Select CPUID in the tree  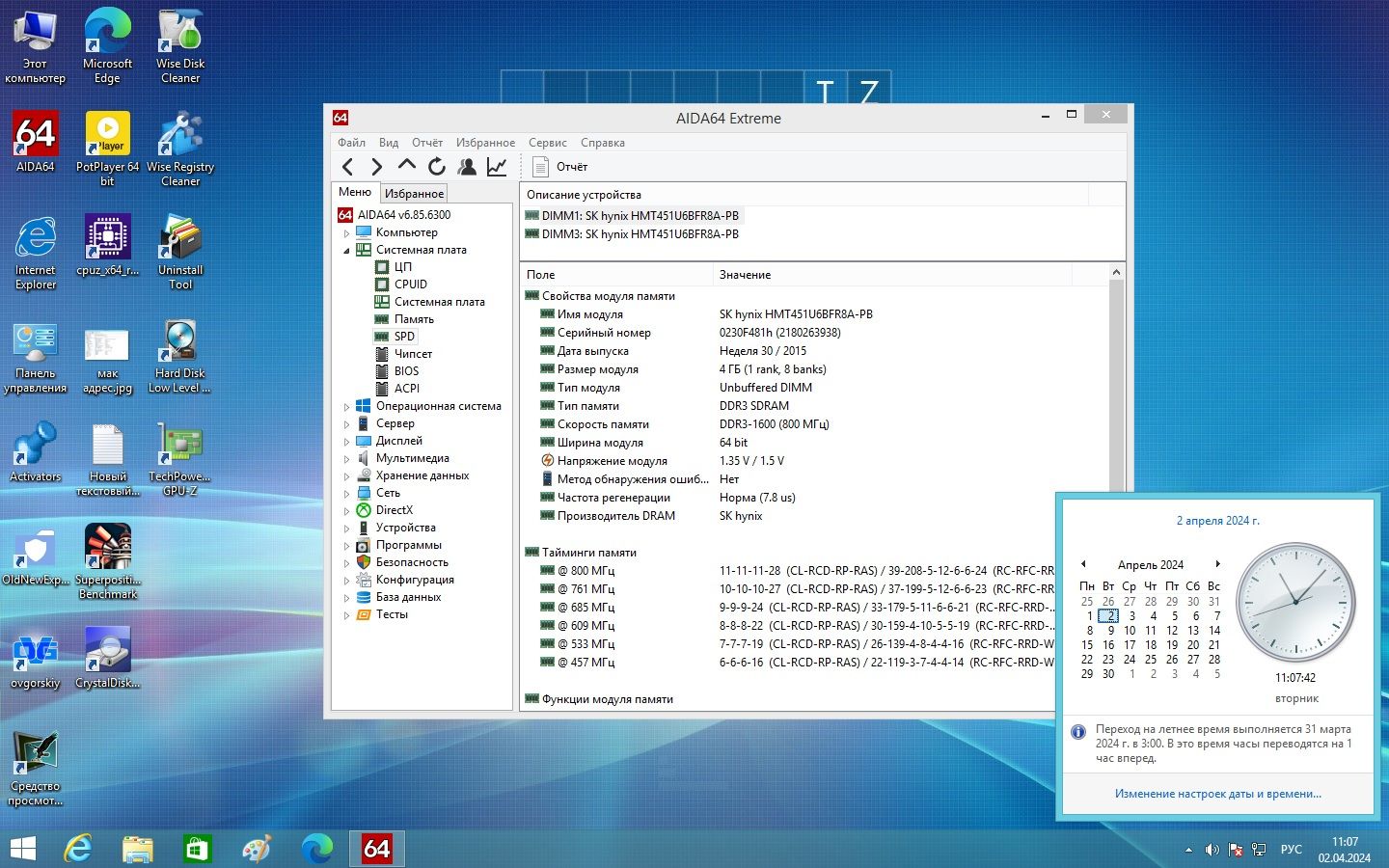[411, 285]
